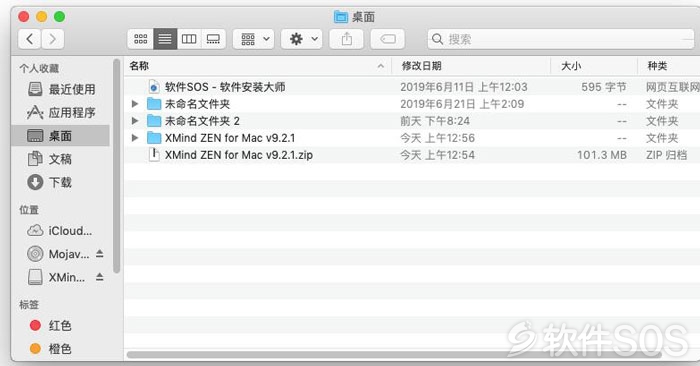The height and width of the screenshot is (366, 700).
Task: Click the webloc icon of 软件SOS file
Action: point(154,87)
